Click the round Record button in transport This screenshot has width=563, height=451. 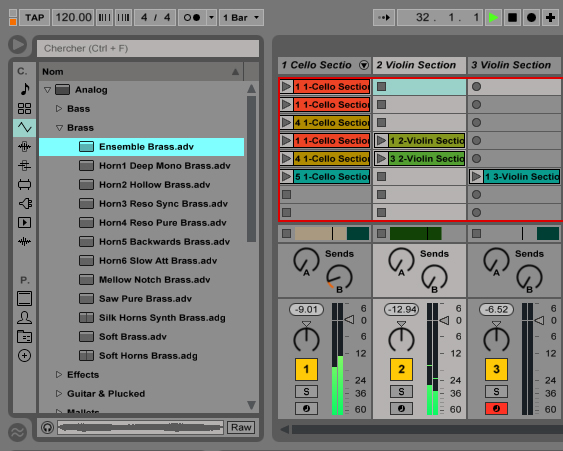click(x=531, y=18)
